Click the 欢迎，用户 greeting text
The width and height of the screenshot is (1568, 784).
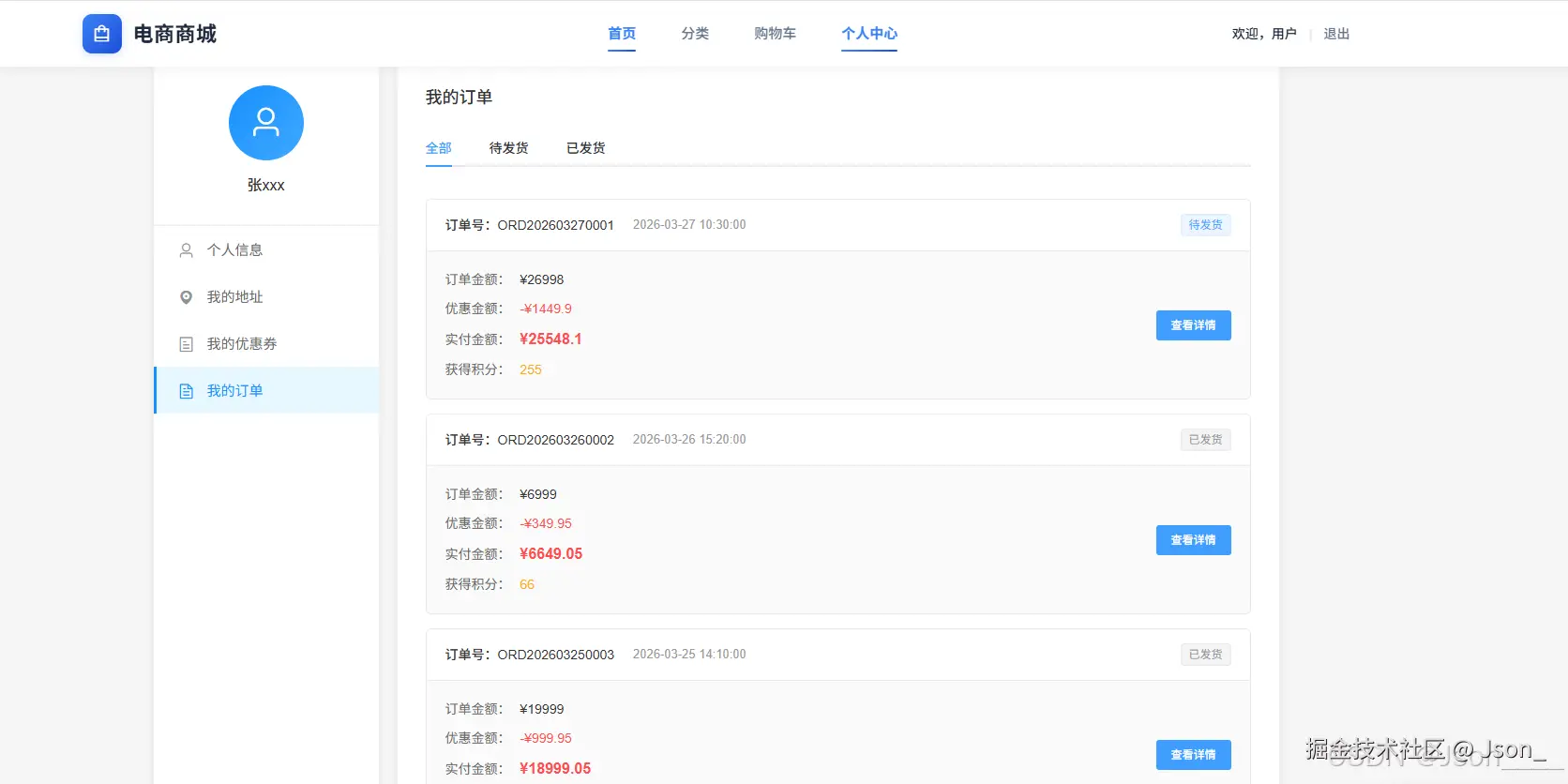coord(1264,34)
